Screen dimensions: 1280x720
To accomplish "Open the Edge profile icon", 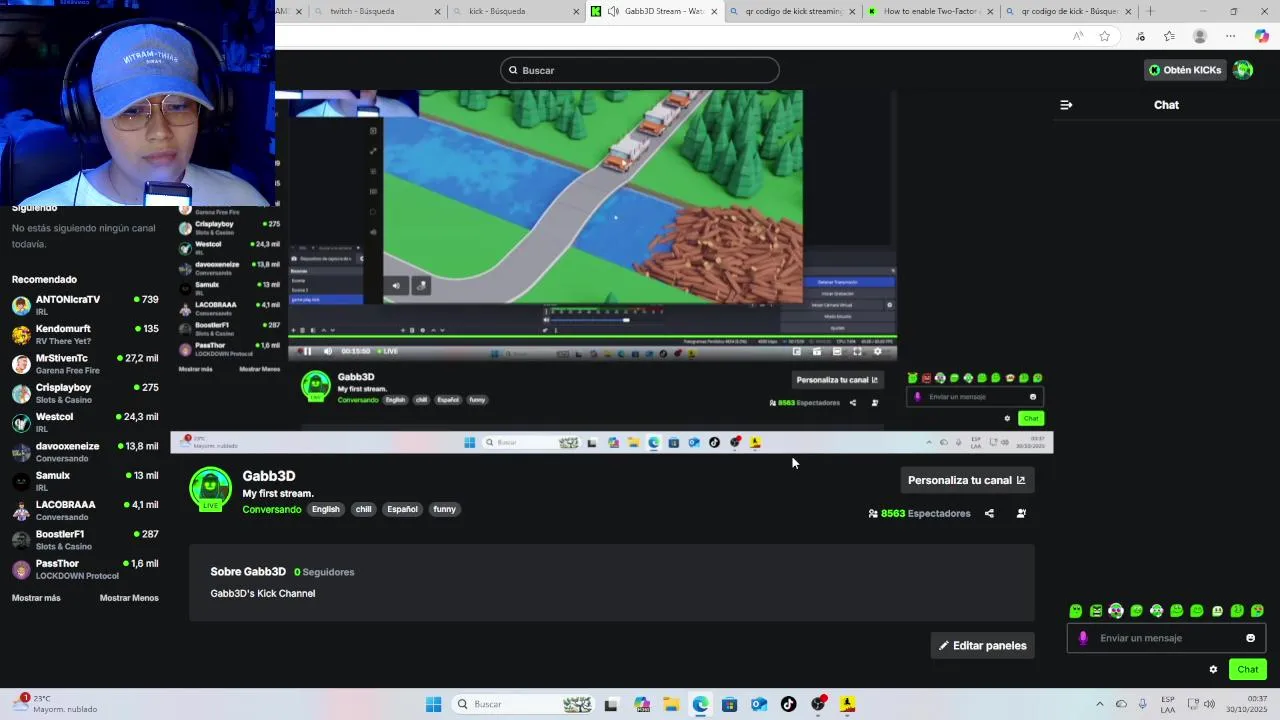I will coord(1200,36).
